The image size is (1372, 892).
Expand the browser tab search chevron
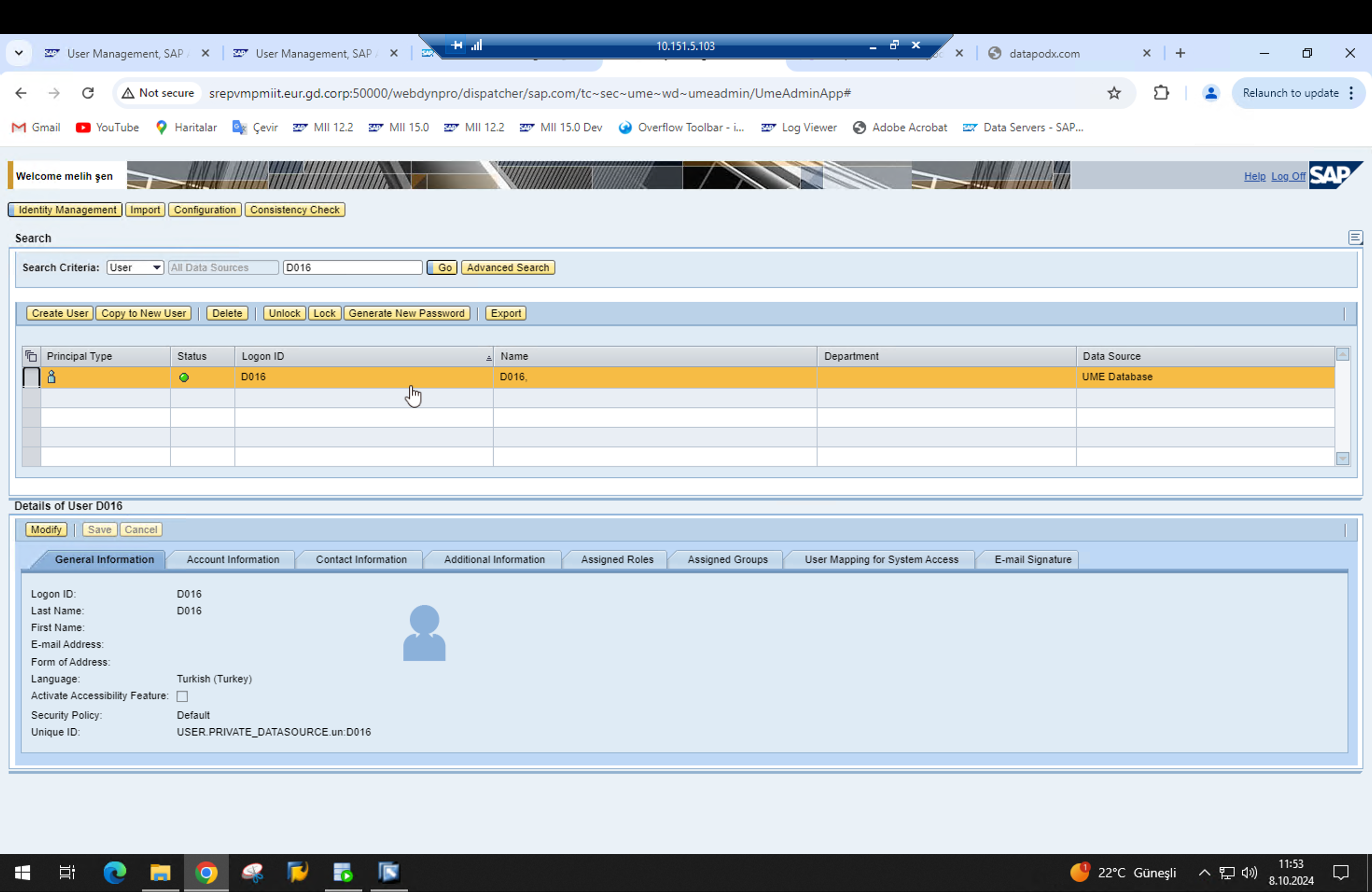[x=19, y=53]
